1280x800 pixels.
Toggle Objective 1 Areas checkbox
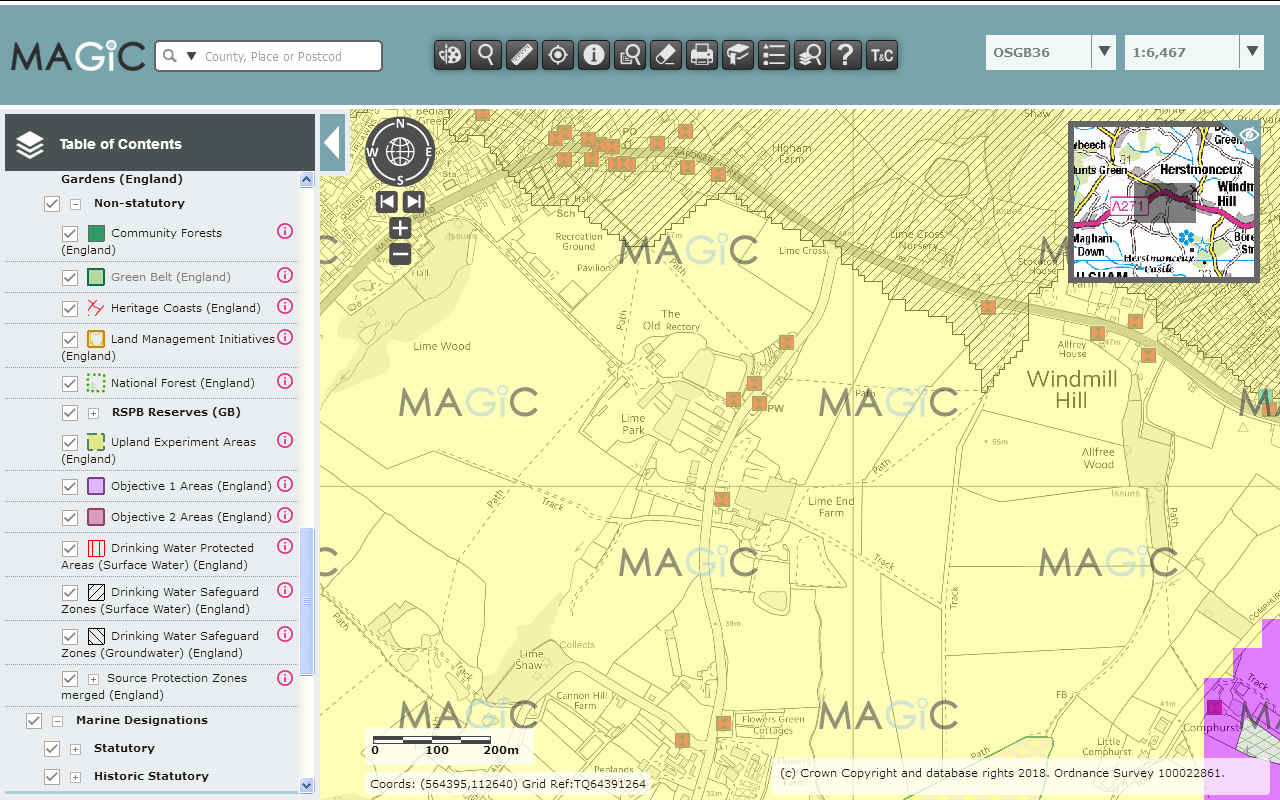point(70,486)
